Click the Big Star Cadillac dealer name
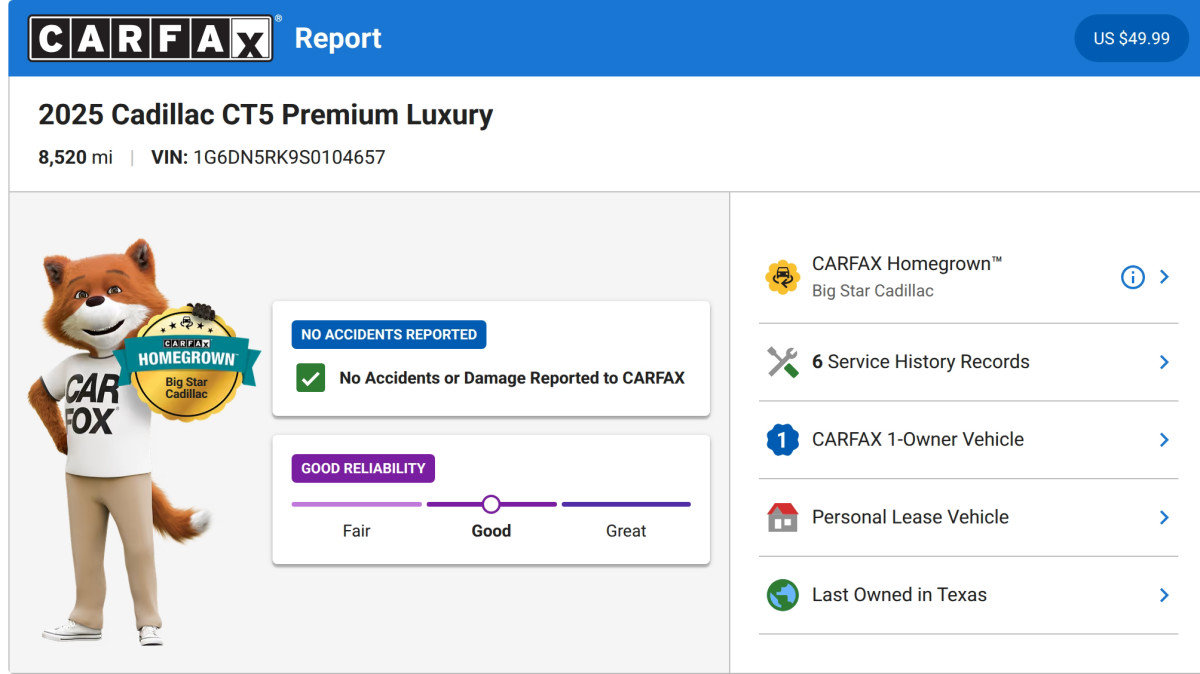The width and height of the screenshot is (1200, 674). click(873, 291)
